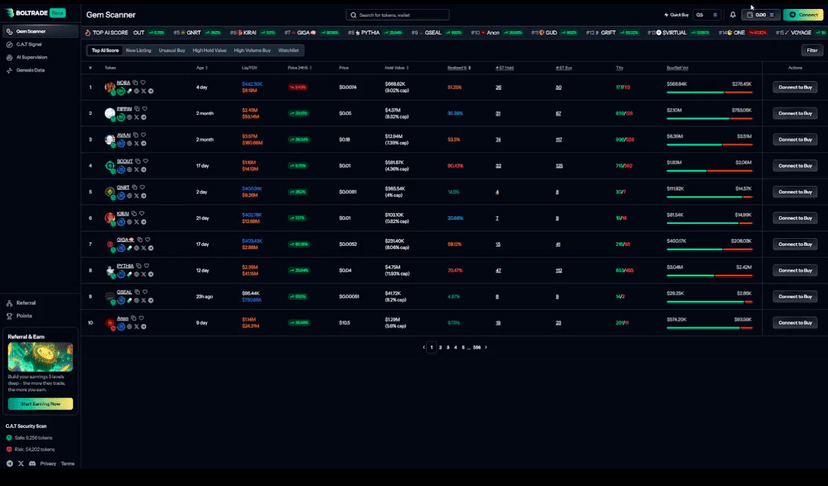The image size is (828, 486).
Task: Add NORA token to favorites heart icon
Action: [x=143, y=83]
